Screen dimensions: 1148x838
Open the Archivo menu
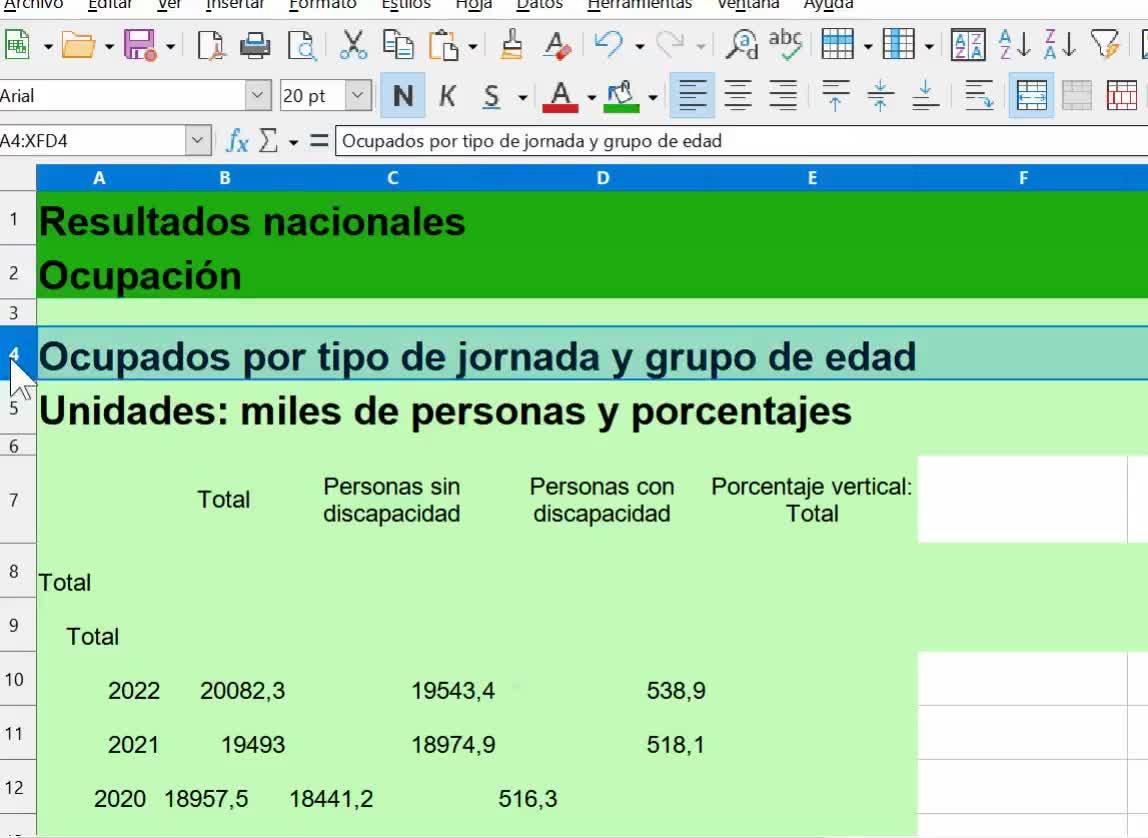[33, 4]
